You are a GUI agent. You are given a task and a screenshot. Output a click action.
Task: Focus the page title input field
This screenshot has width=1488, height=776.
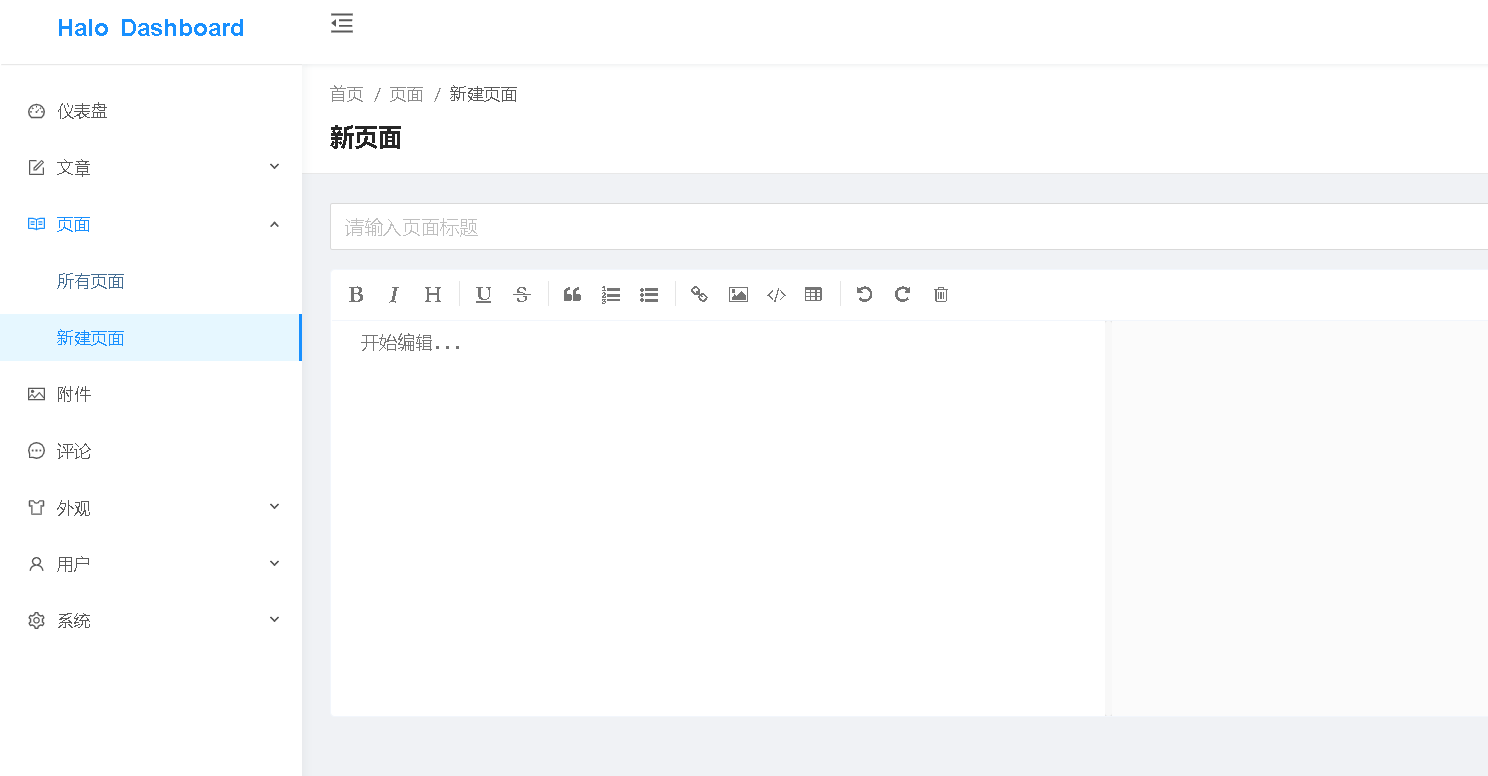pyautogui.click(x=909, y=227)
